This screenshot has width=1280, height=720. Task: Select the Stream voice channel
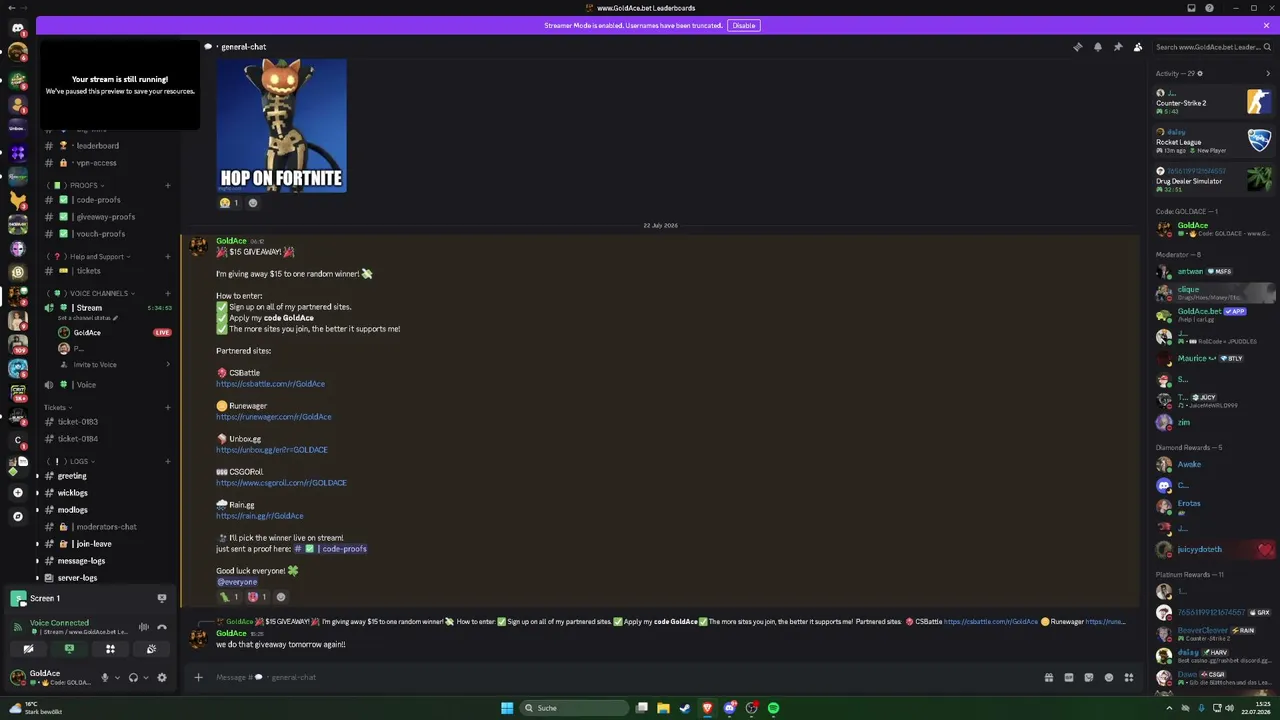click(108, 308)
